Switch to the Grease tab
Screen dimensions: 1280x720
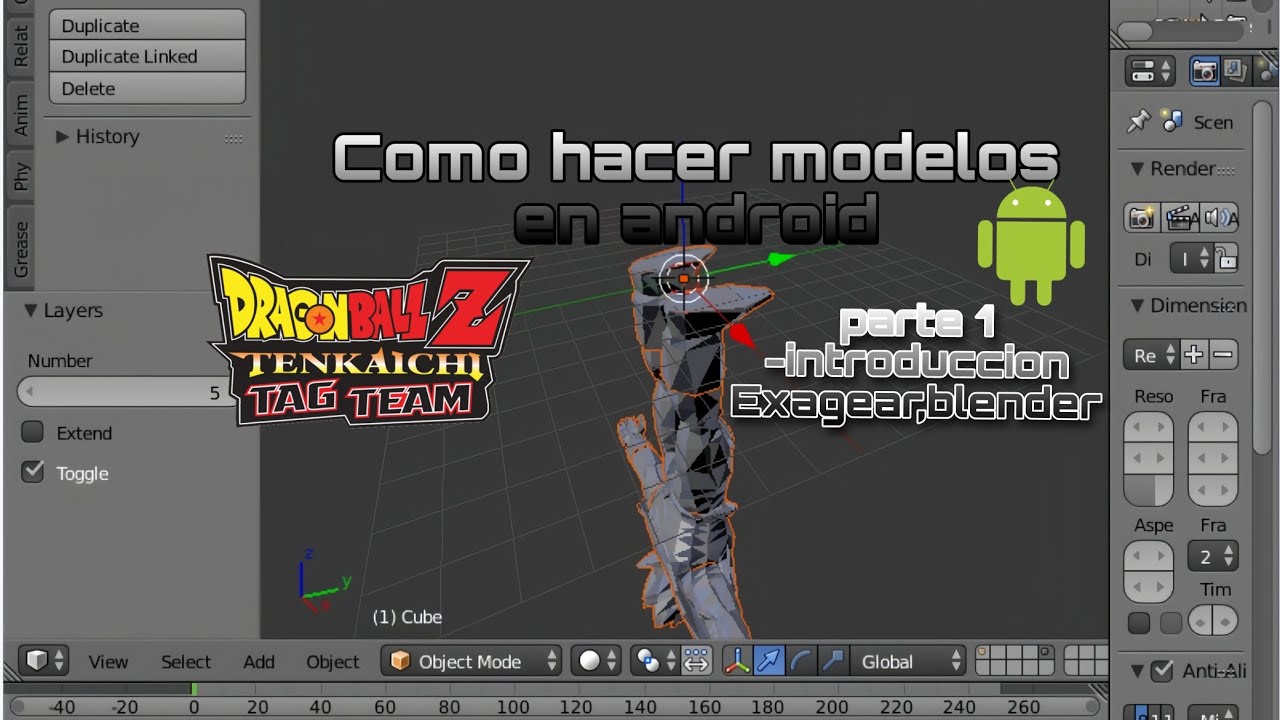(21, 248)
